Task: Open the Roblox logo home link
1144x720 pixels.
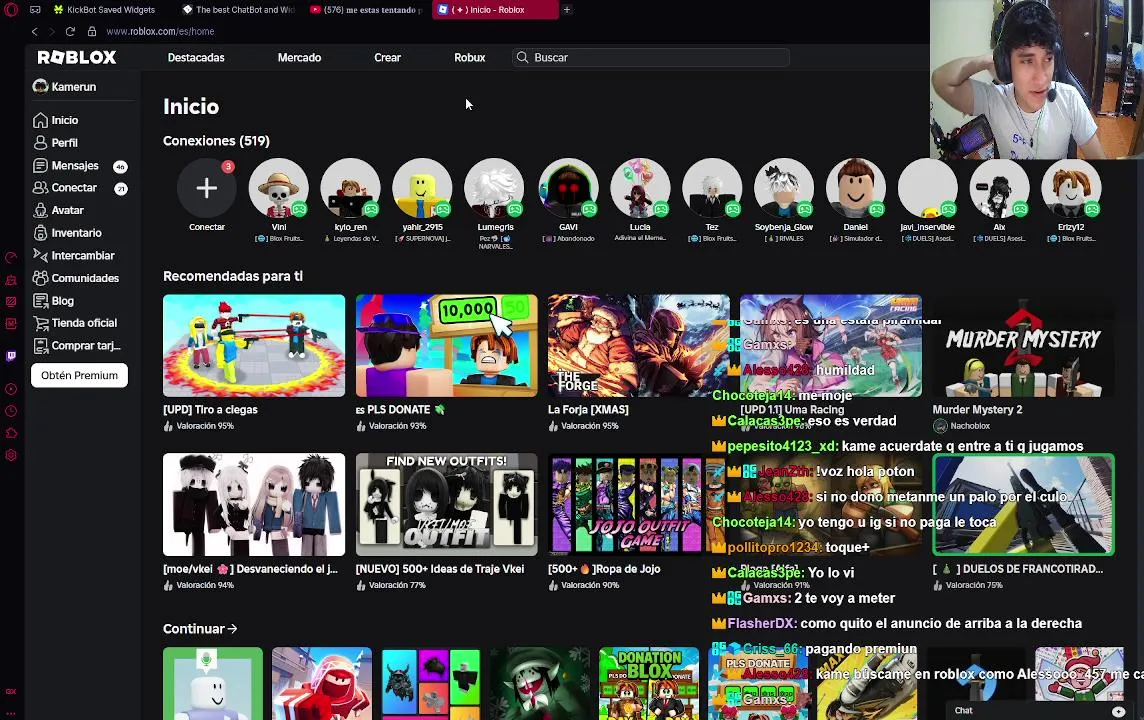Action: [x=77, y=58]
